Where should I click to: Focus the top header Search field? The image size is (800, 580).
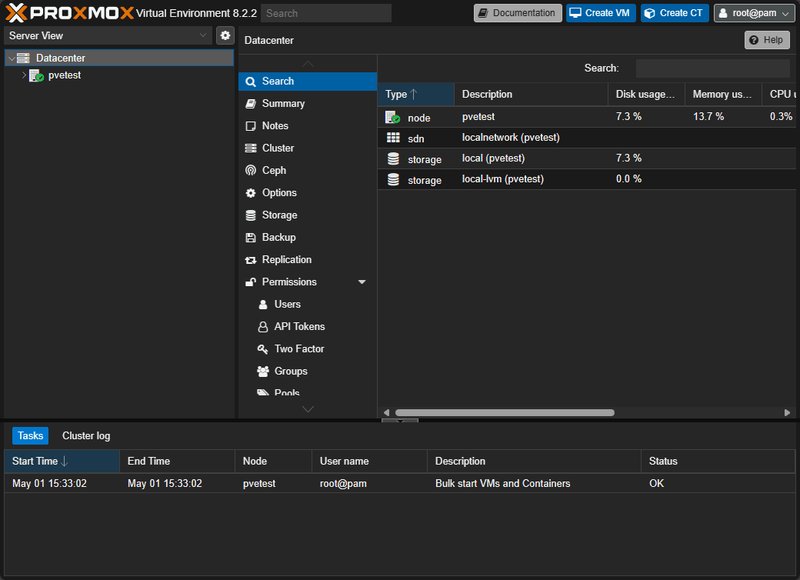click(x=326, y=13)
